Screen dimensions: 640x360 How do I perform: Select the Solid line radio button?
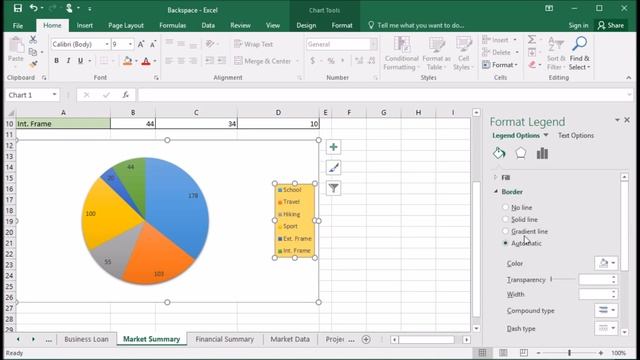(505, 219)
